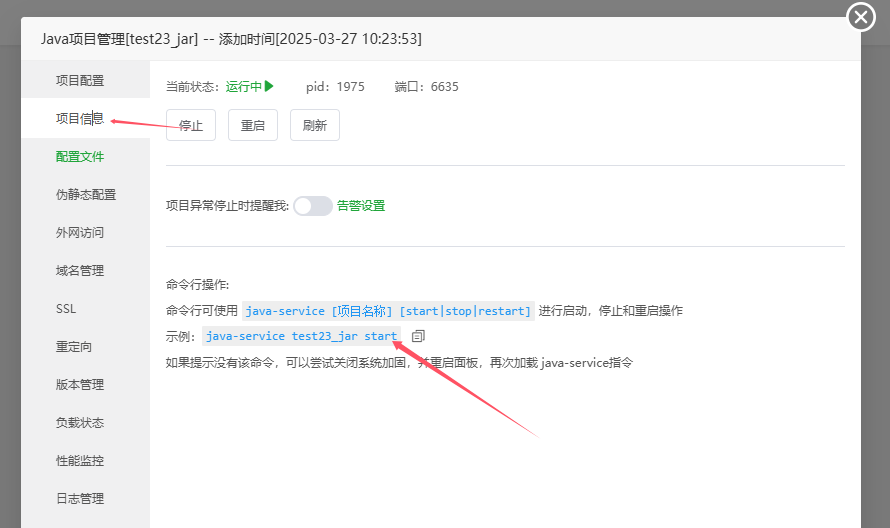Image resolution: width=890 pixels, height=528 pixels.
Task: Click the pid: 1975 value
Action: (335, 87)
